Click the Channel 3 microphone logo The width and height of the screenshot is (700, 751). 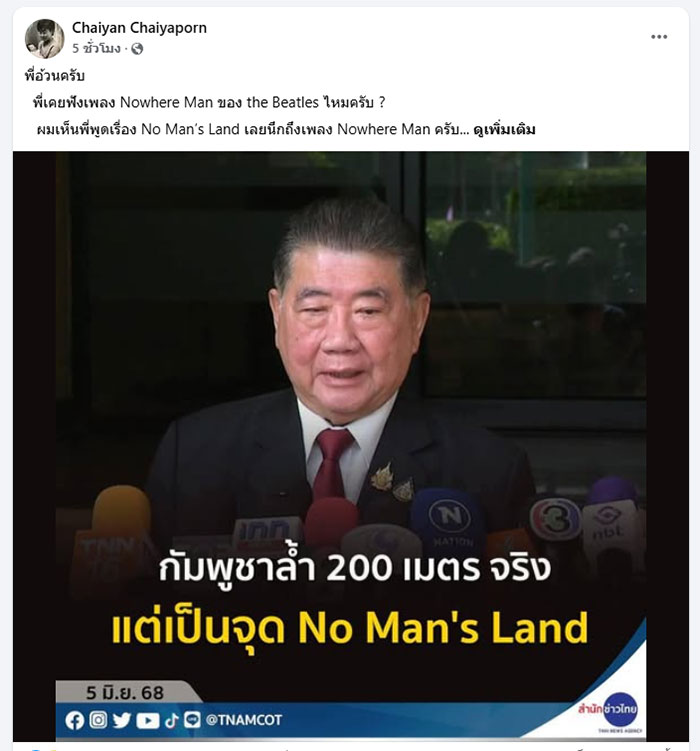click(554, 519)
